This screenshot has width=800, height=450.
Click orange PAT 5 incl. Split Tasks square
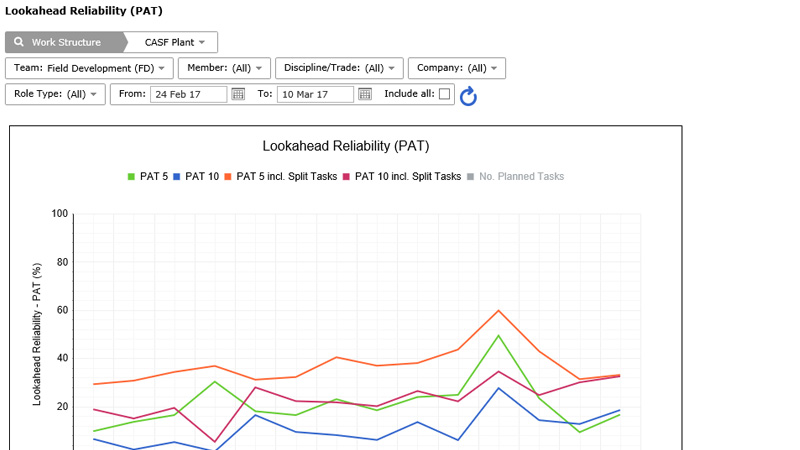click(x=228, y=177)
